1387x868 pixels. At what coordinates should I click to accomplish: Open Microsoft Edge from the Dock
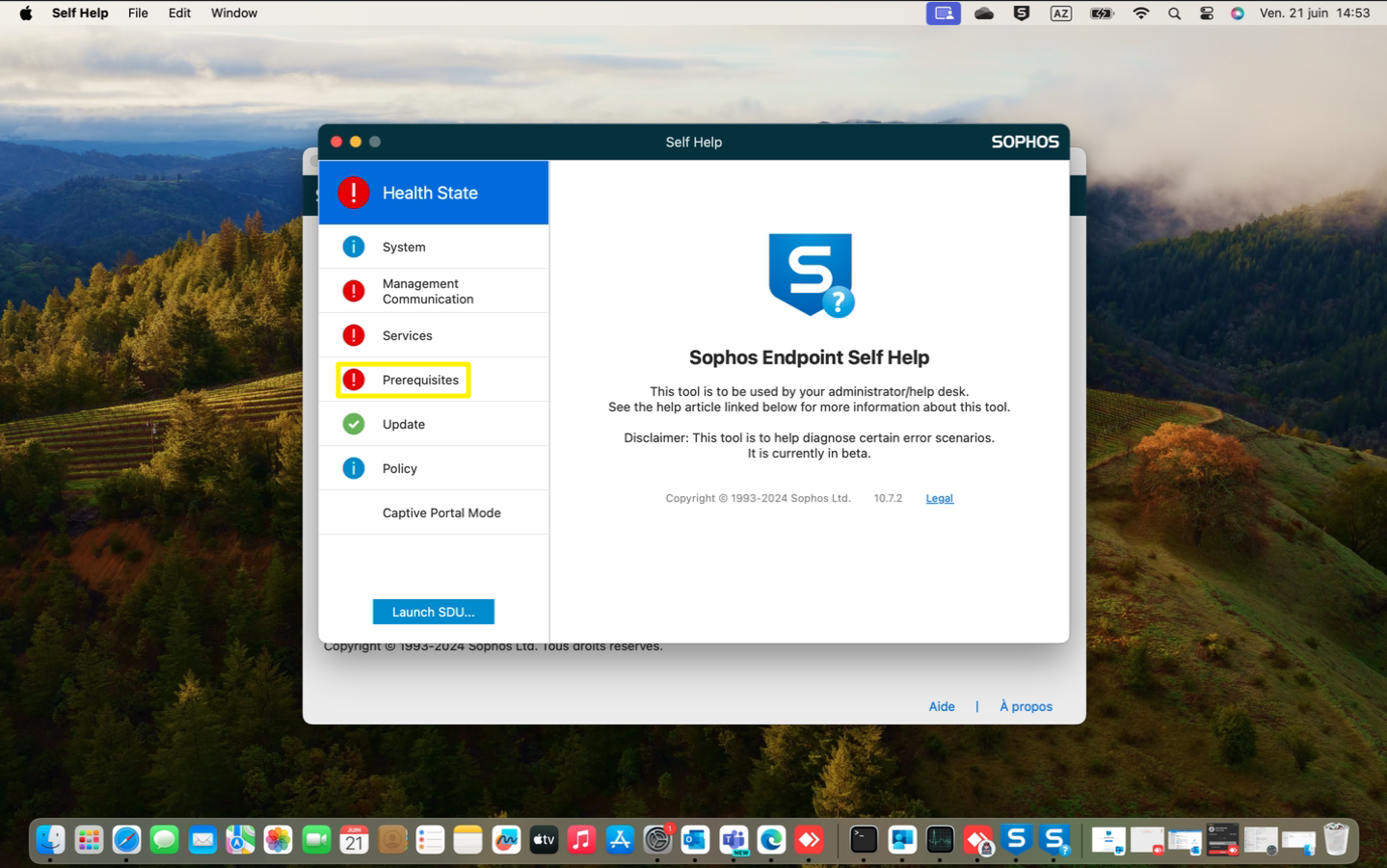click(x=771, y=840)
